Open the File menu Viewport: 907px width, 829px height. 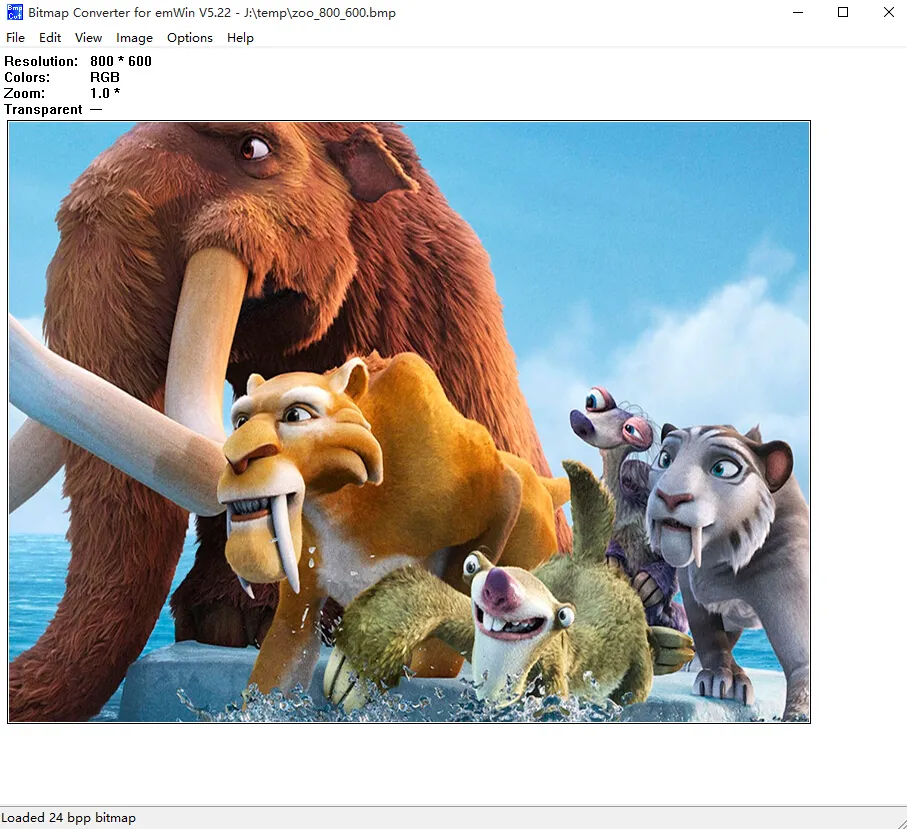click(15, 38)
